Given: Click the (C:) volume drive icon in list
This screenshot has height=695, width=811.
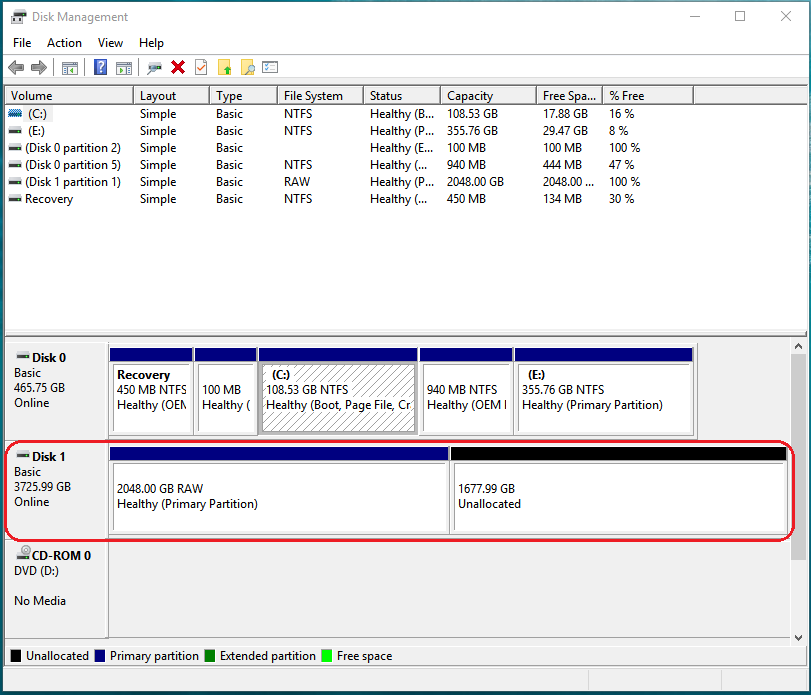Looking at the screenshot, I should click(16, 113).
